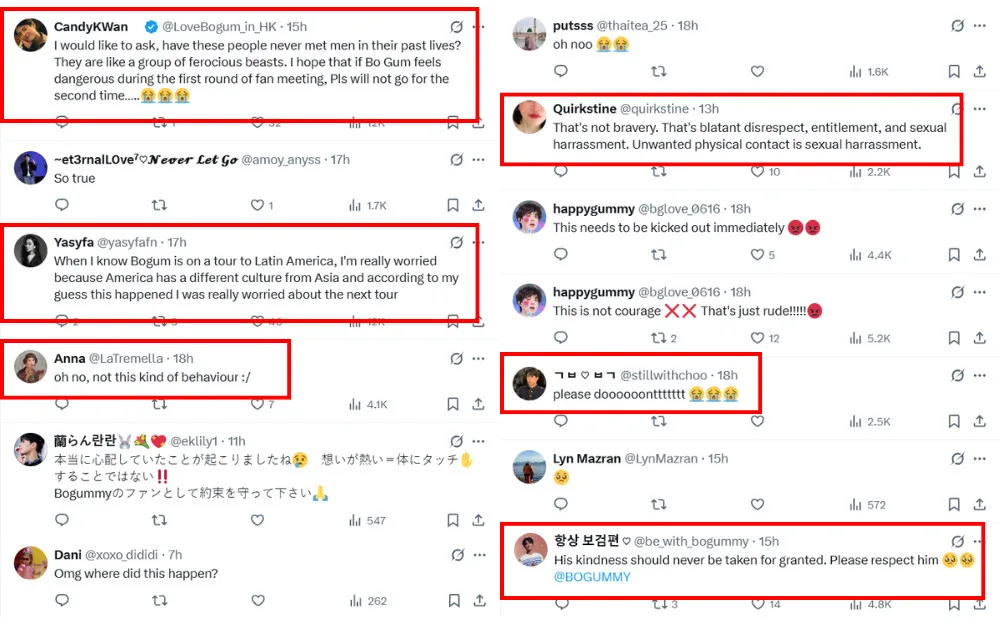This screenshot has height=623, width=1000.
Task: Reply to amoy_anyss's "So true" tweet
Action: (x=62, y=205)
